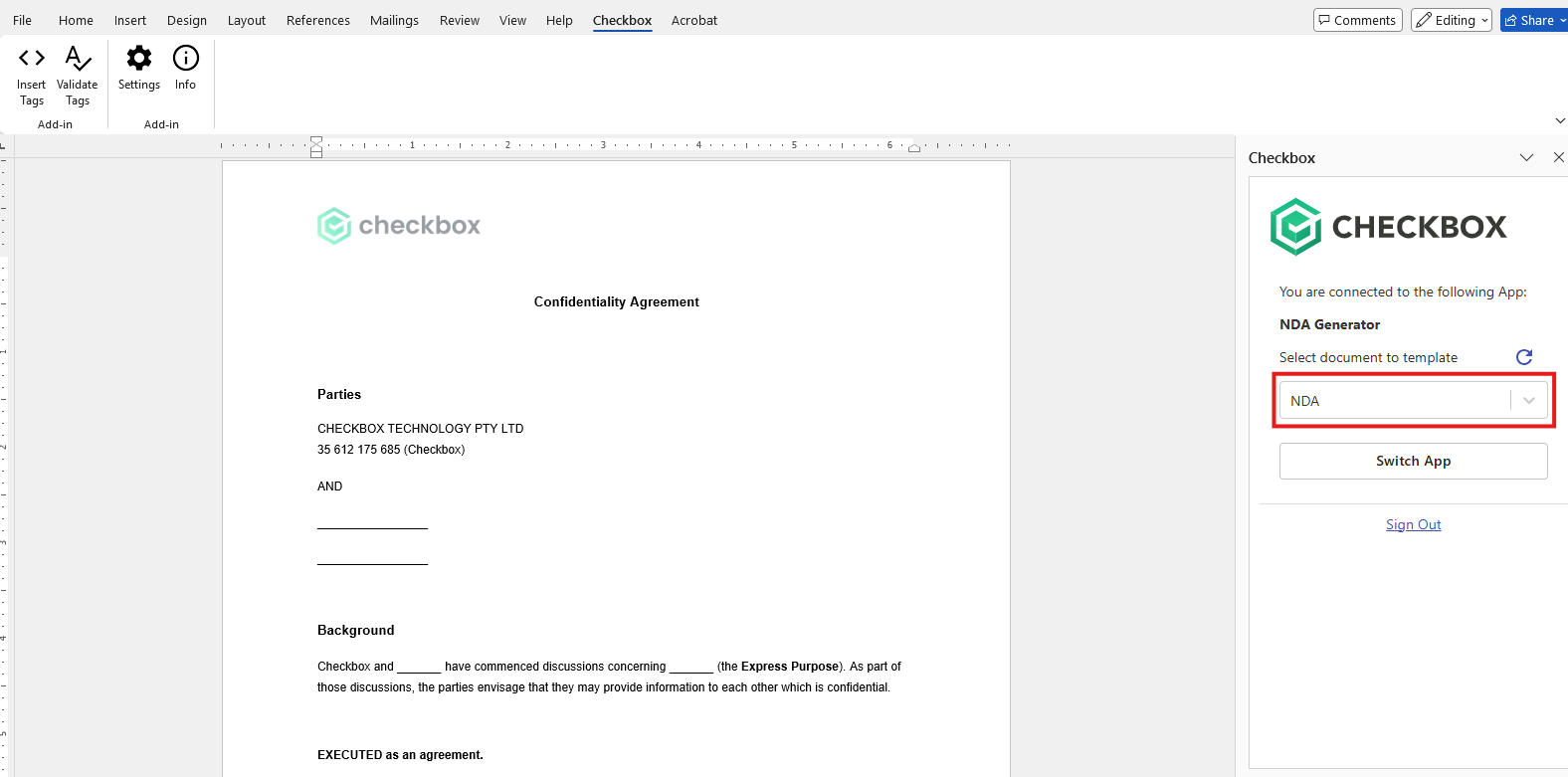Open the File menu
Viewport: 1568px width, 777px height.
[x=22, y=20]
